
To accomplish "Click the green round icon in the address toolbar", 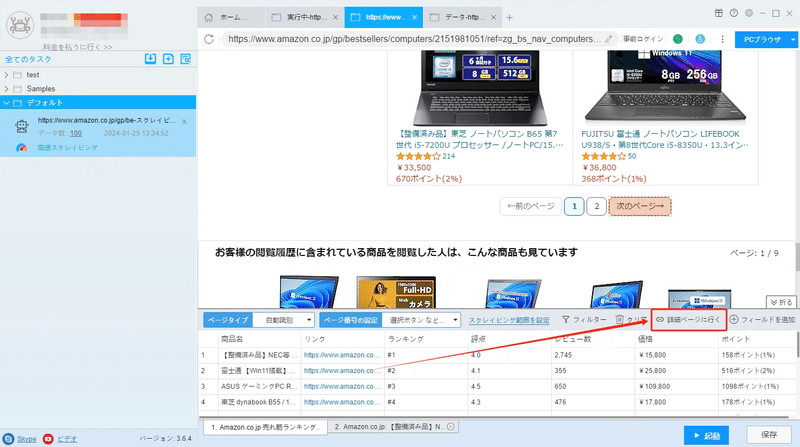I will click(x=678, y=39).
